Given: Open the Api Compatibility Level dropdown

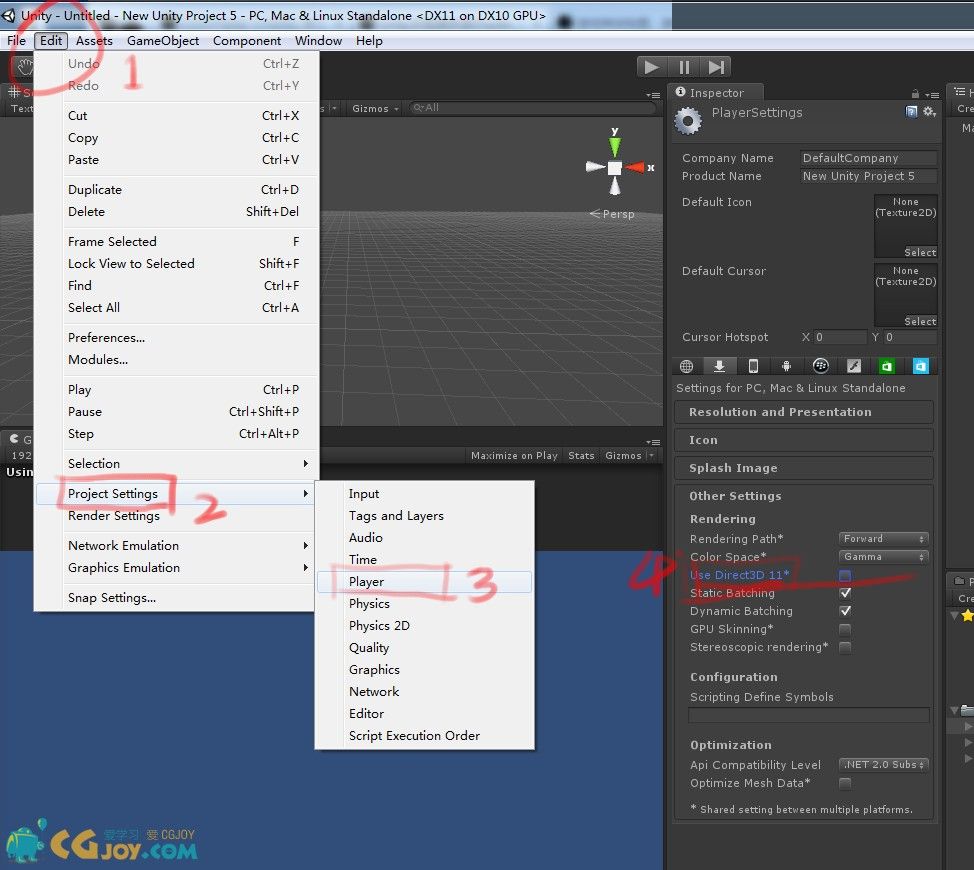Looking at the screenshot, I should pyautogui.click(x=883, y=765).
